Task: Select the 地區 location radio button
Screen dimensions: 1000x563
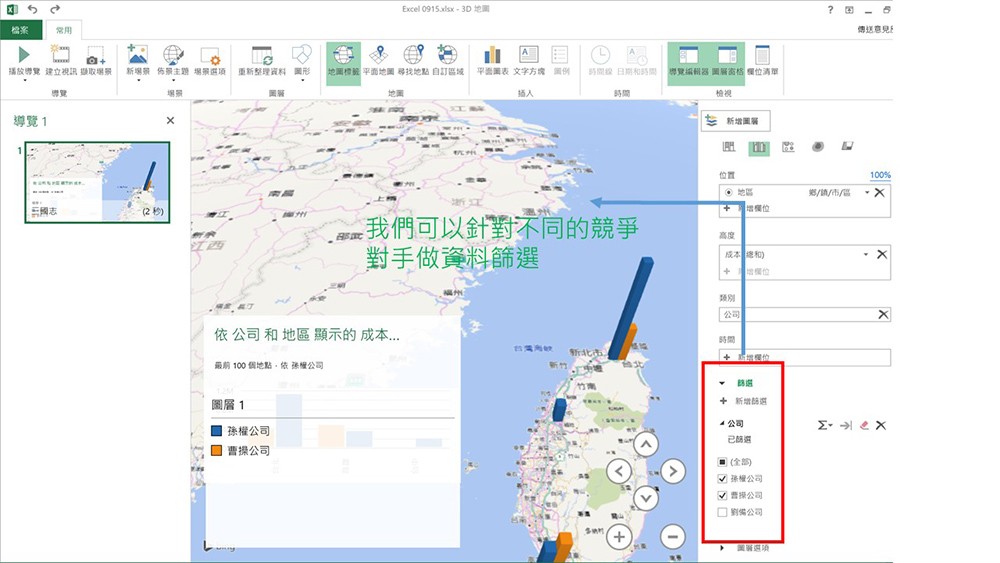Action: pos(728,192)
